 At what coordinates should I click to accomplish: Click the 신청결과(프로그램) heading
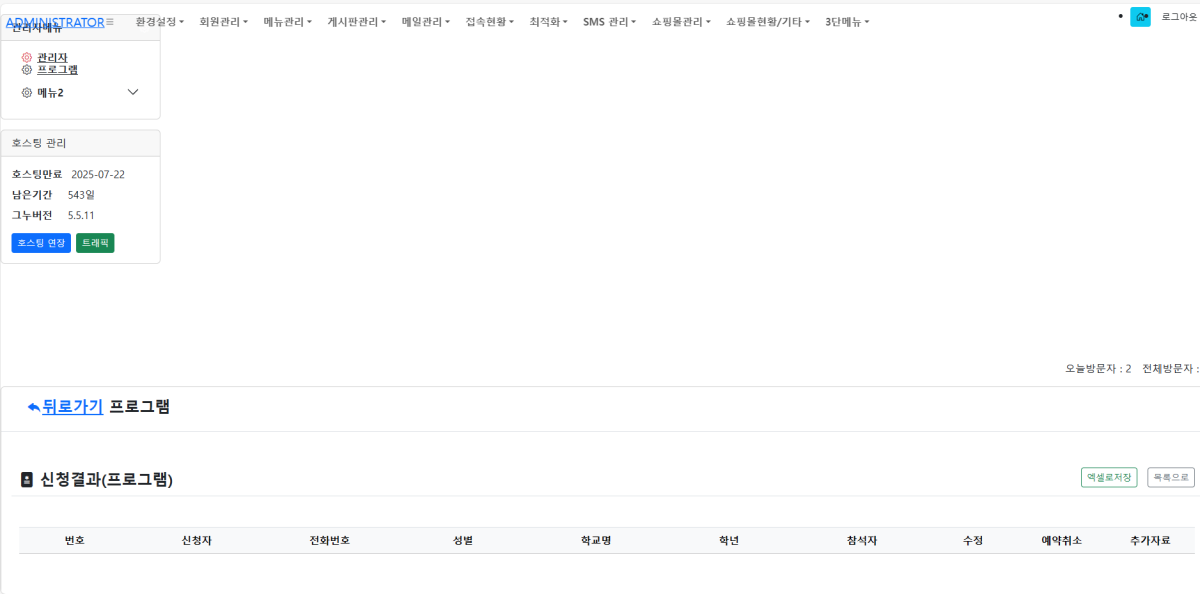(106, 479)
